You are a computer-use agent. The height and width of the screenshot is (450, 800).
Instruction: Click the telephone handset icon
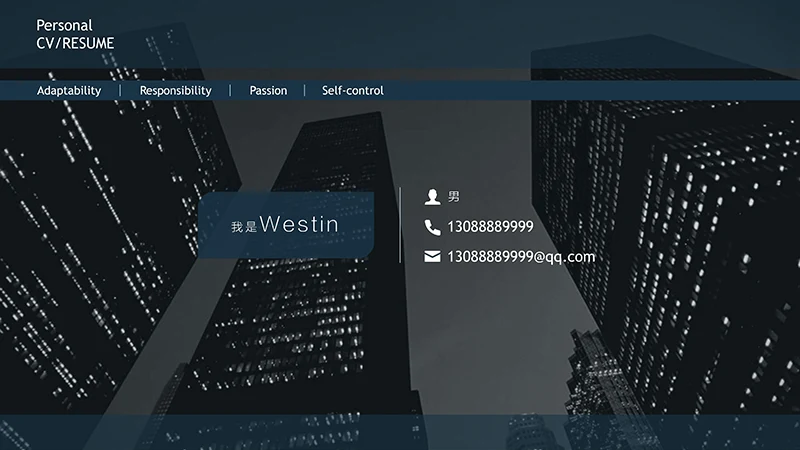pyautogui.click(x=432, y=227)
